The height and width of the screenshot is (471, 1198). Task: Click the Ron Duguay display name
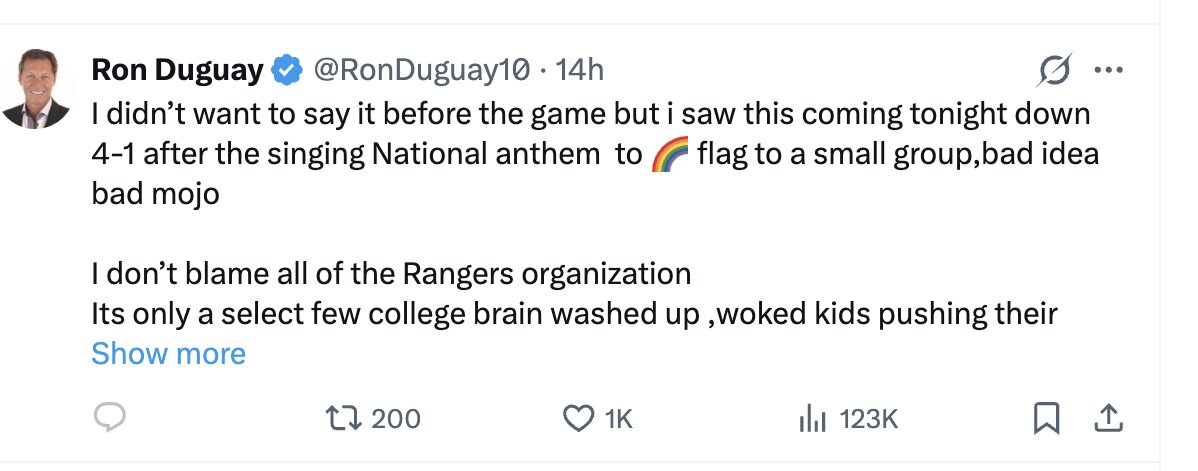[x=178, y=70]
